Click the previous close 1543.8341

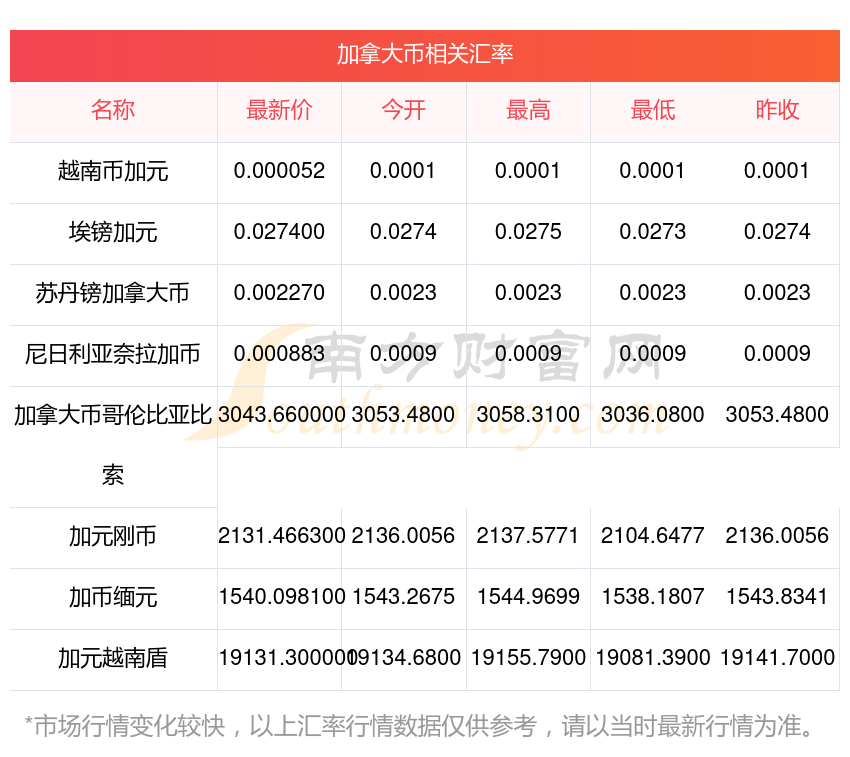(777, 597)
